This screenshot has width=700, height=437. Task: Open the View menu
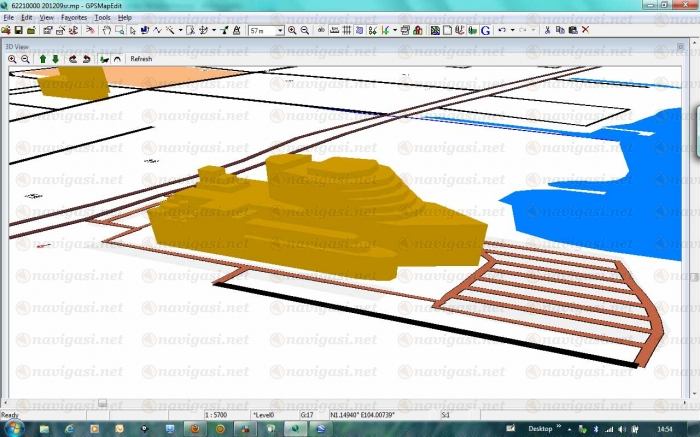47,17
